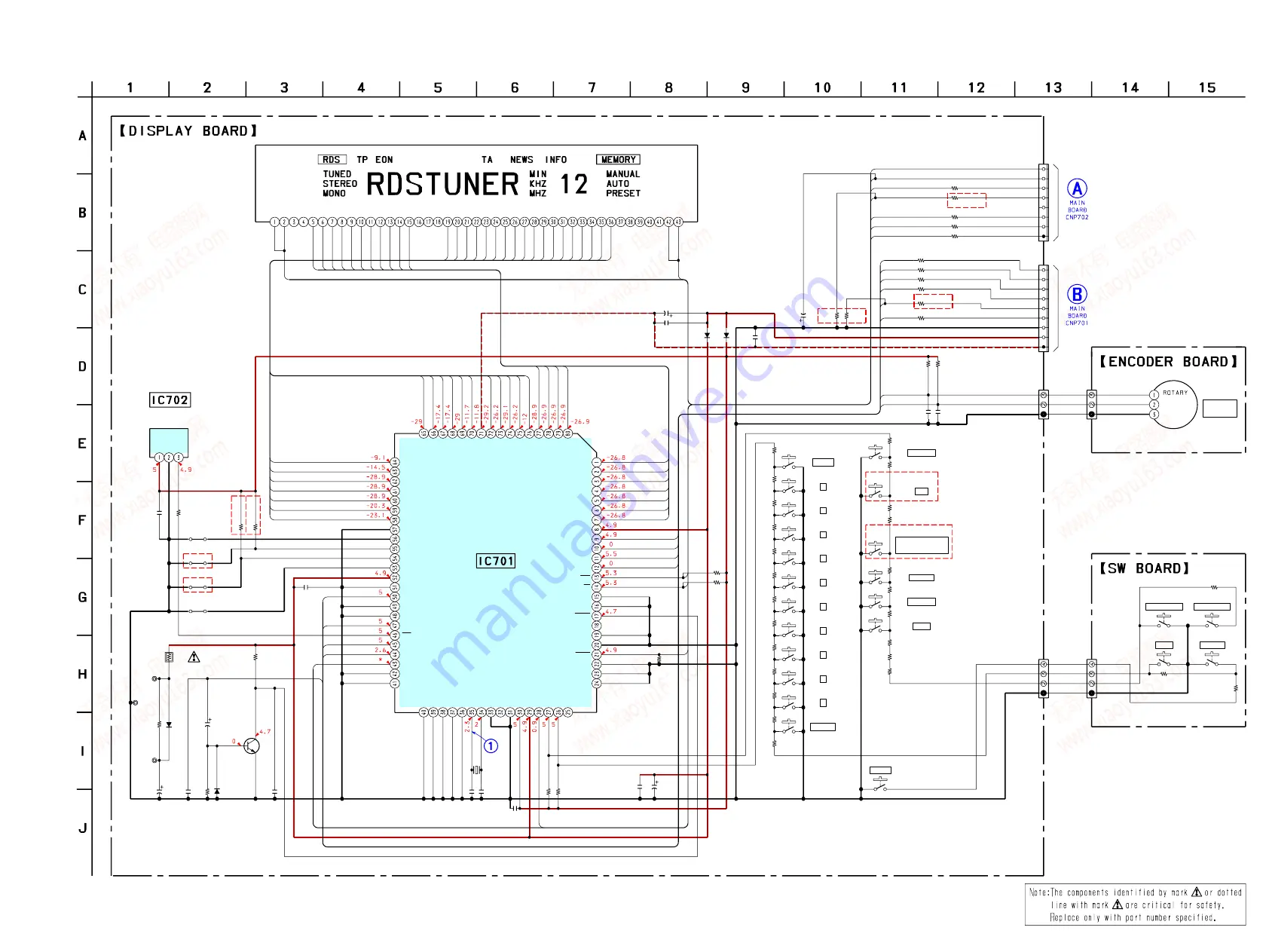Click the TP indicator text
1266x952 pixels.
[x=362, y=160]
